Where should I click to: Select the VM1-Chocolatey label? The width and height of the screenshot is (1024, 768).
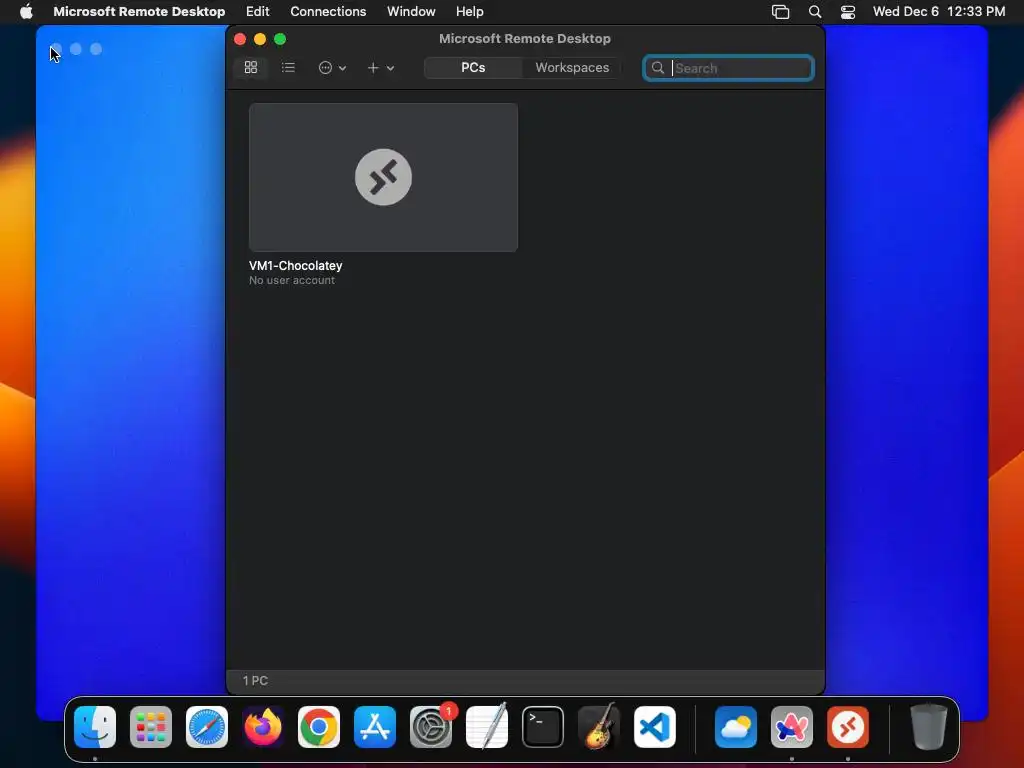[295, 266]
